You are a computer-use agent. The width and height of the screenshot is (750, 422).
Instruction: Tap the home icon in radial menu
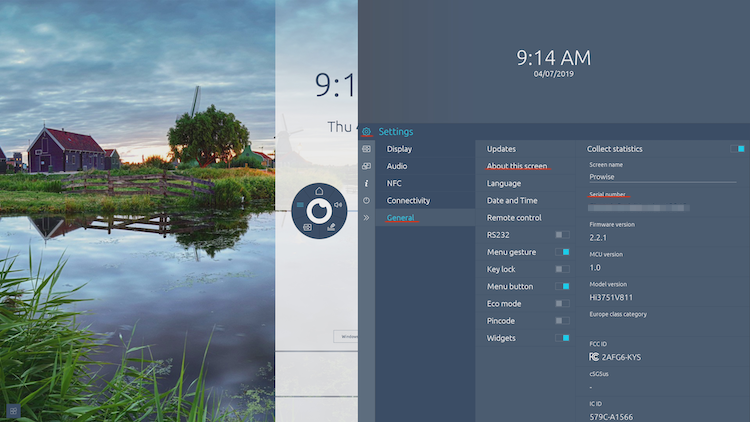coord(319,190)
